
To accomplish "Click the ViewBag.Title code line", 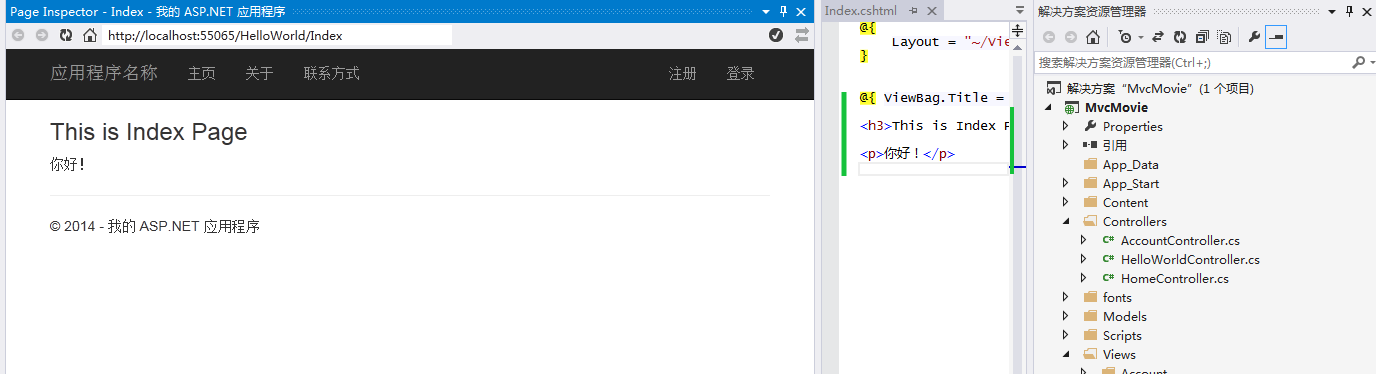I will coord(934,97).
